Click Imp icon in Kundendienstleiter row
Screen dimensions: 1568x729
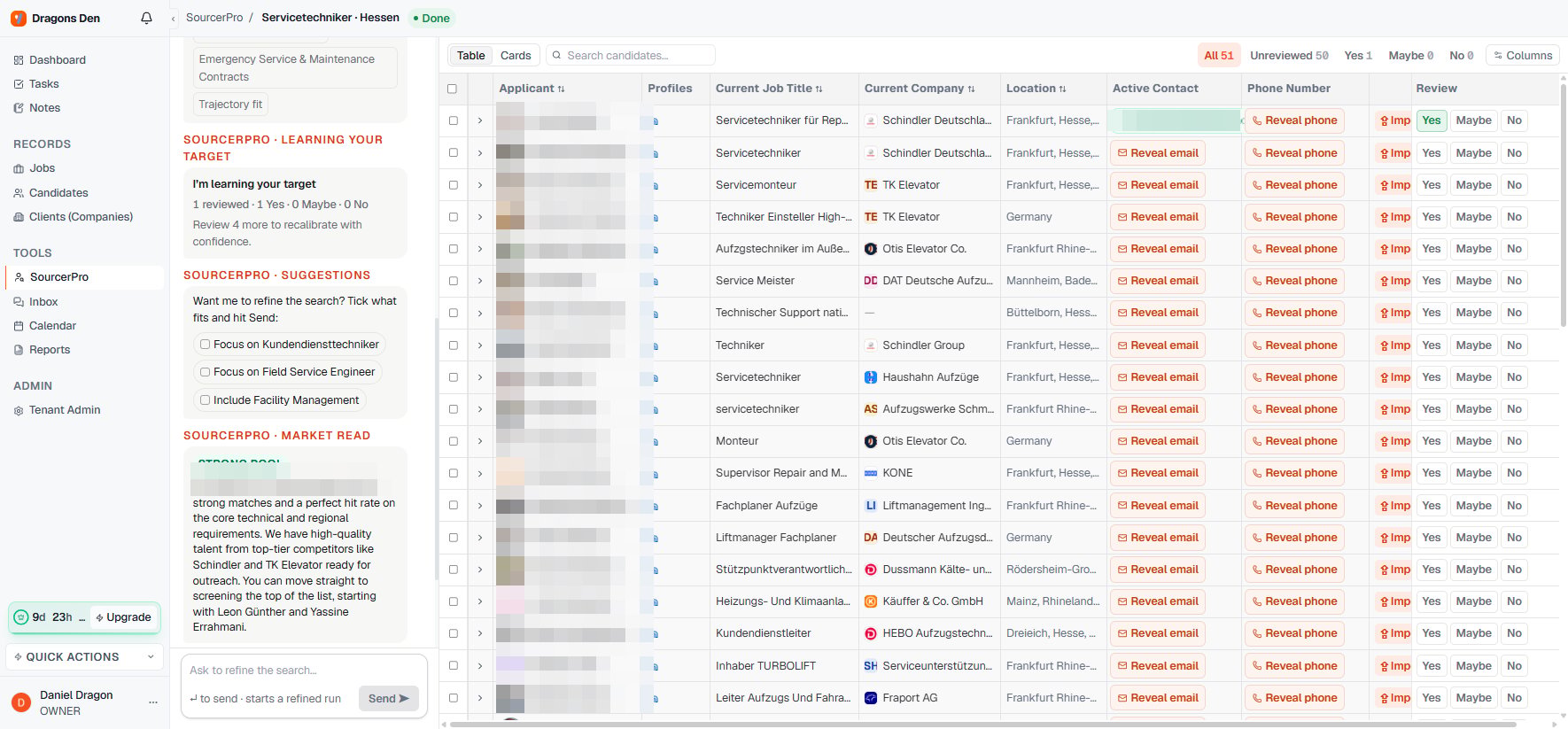(1394, 633)
